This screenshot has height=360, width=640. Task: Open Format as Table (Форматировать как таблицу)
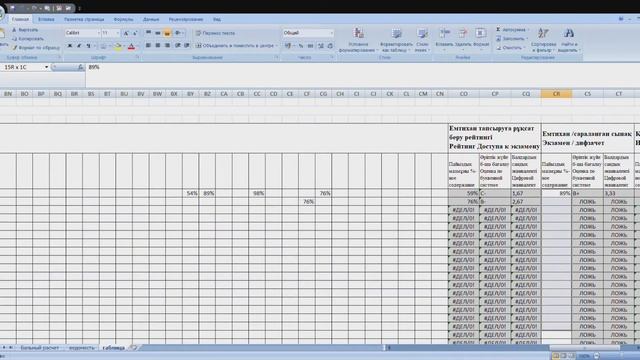[396, 40]
